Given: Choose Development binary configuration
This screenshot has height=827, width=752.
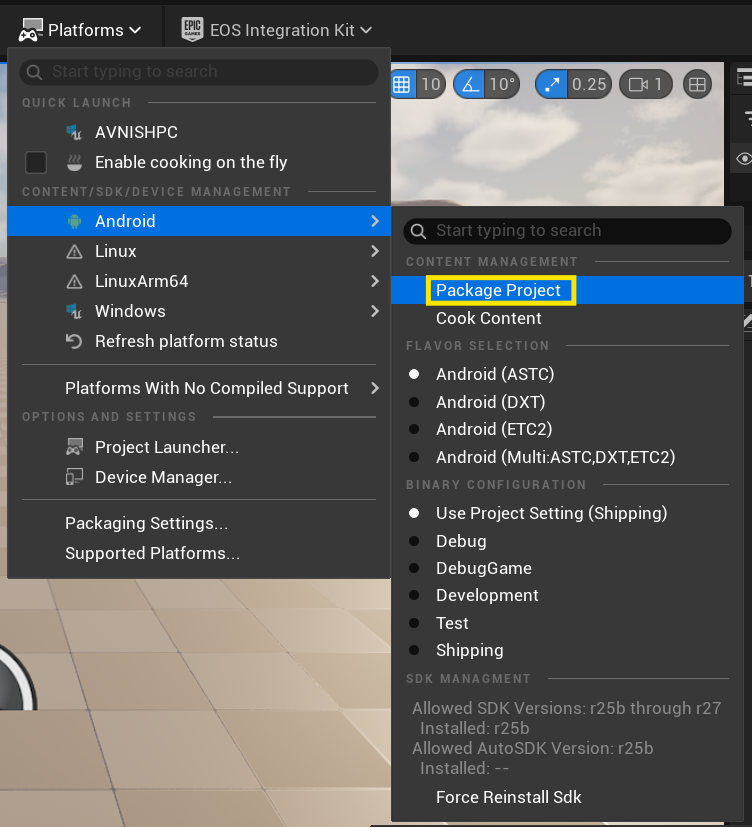Looking at the screenshot, I should tap(415, 595).
